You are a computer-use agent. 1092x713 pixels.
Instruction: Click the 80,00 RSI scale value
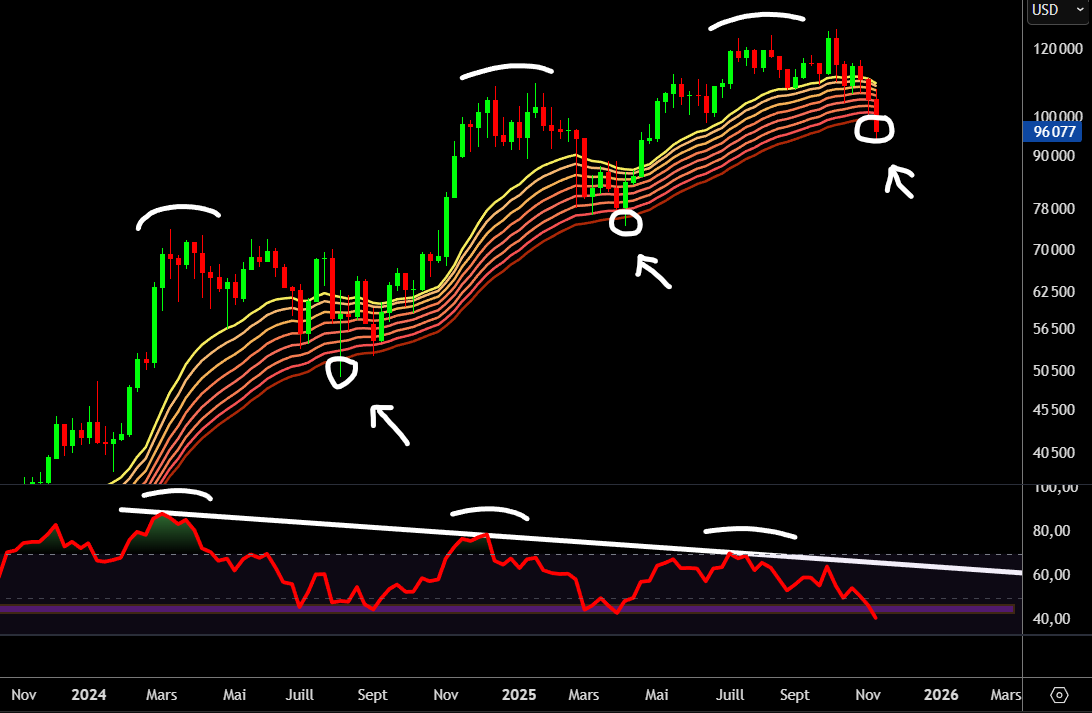tap(1051, 531)
